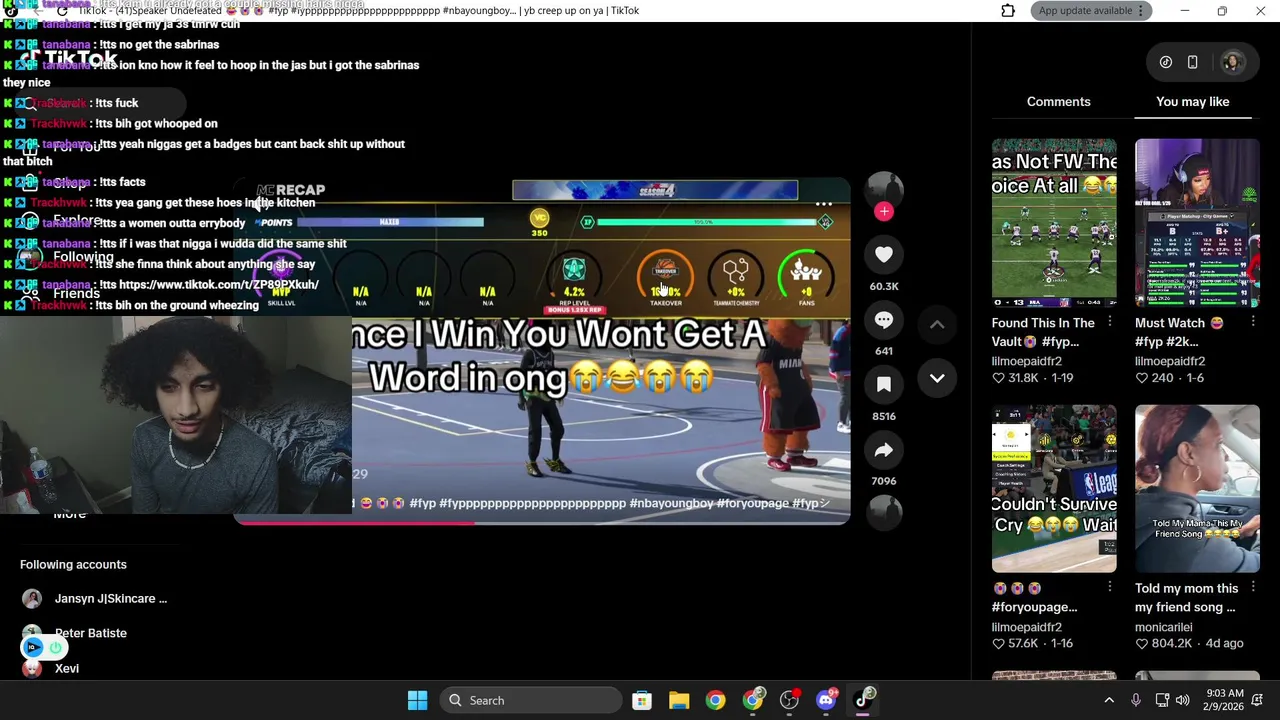The image size is (1280, 720).
Task: Open the tray microphone icon
Action: click(x=1136, y=700)
